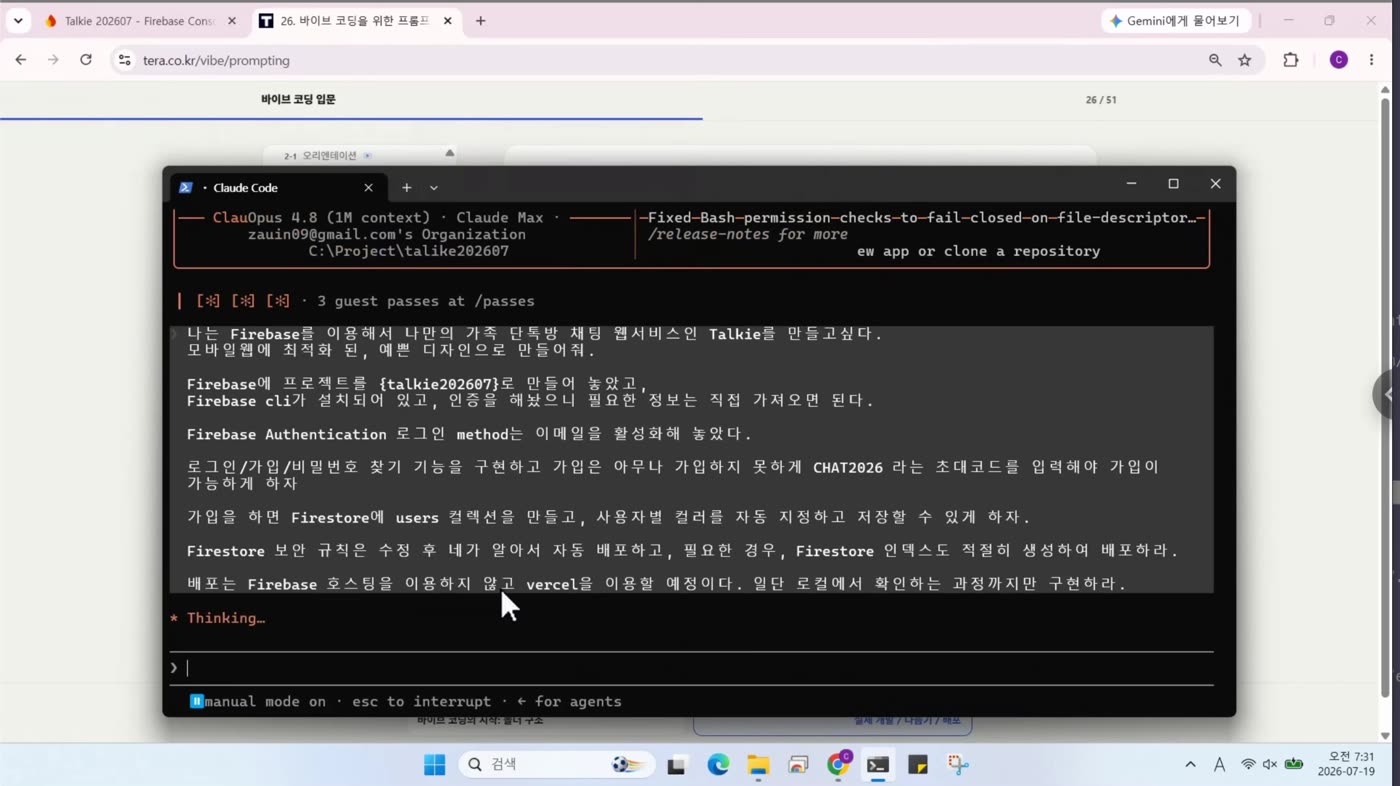1400x786 pixels.
Task: Open a new Chrome tab with the plus button
Action: click(481, 21)
